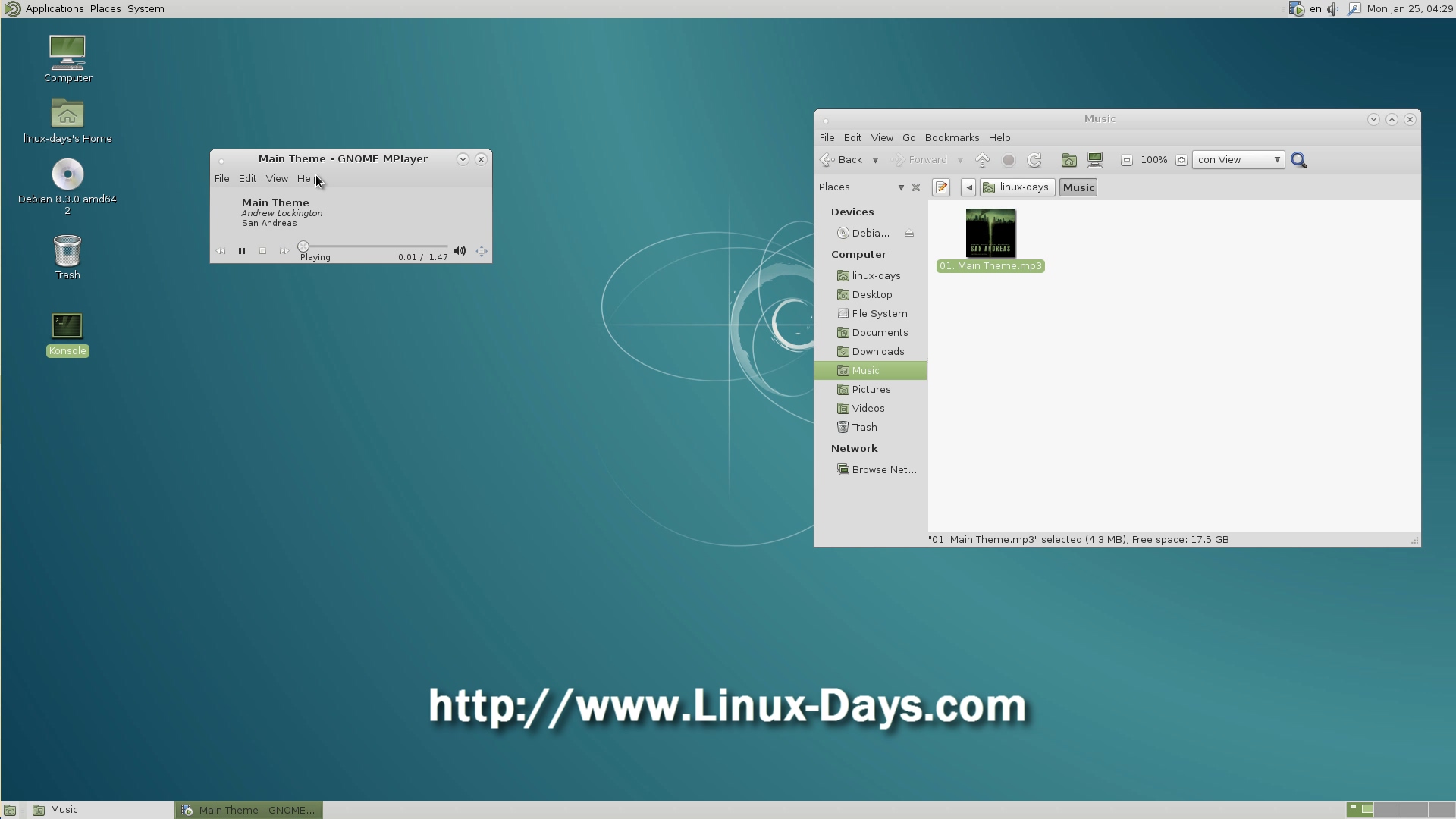
Task: Click the MPlayer seek bar track
Action: click(375, 246)
